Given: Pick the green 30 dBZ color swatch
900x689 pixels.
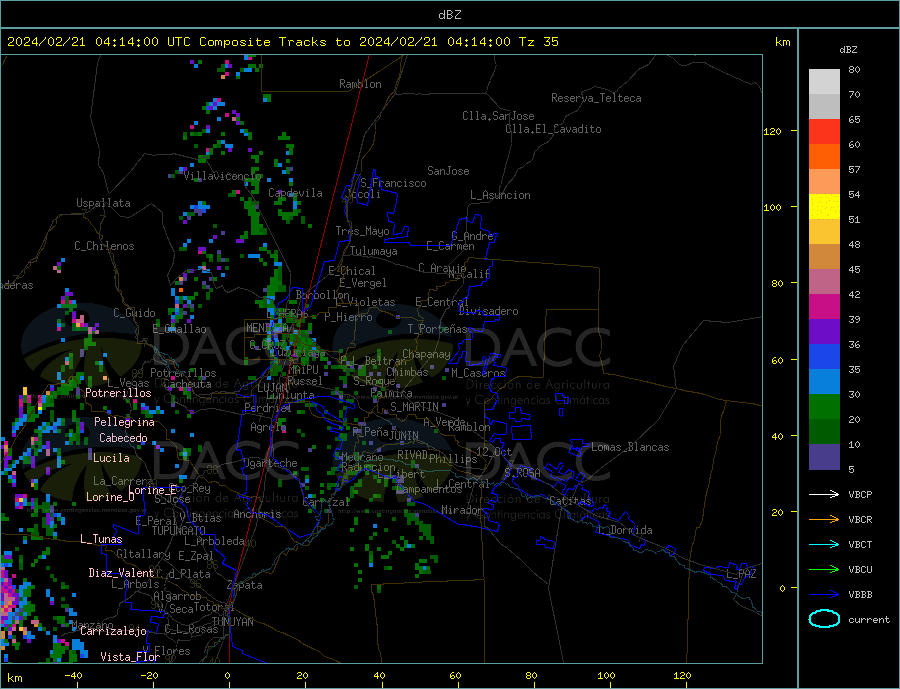Looking at the screenshot, I should click(x=824, y=407).
